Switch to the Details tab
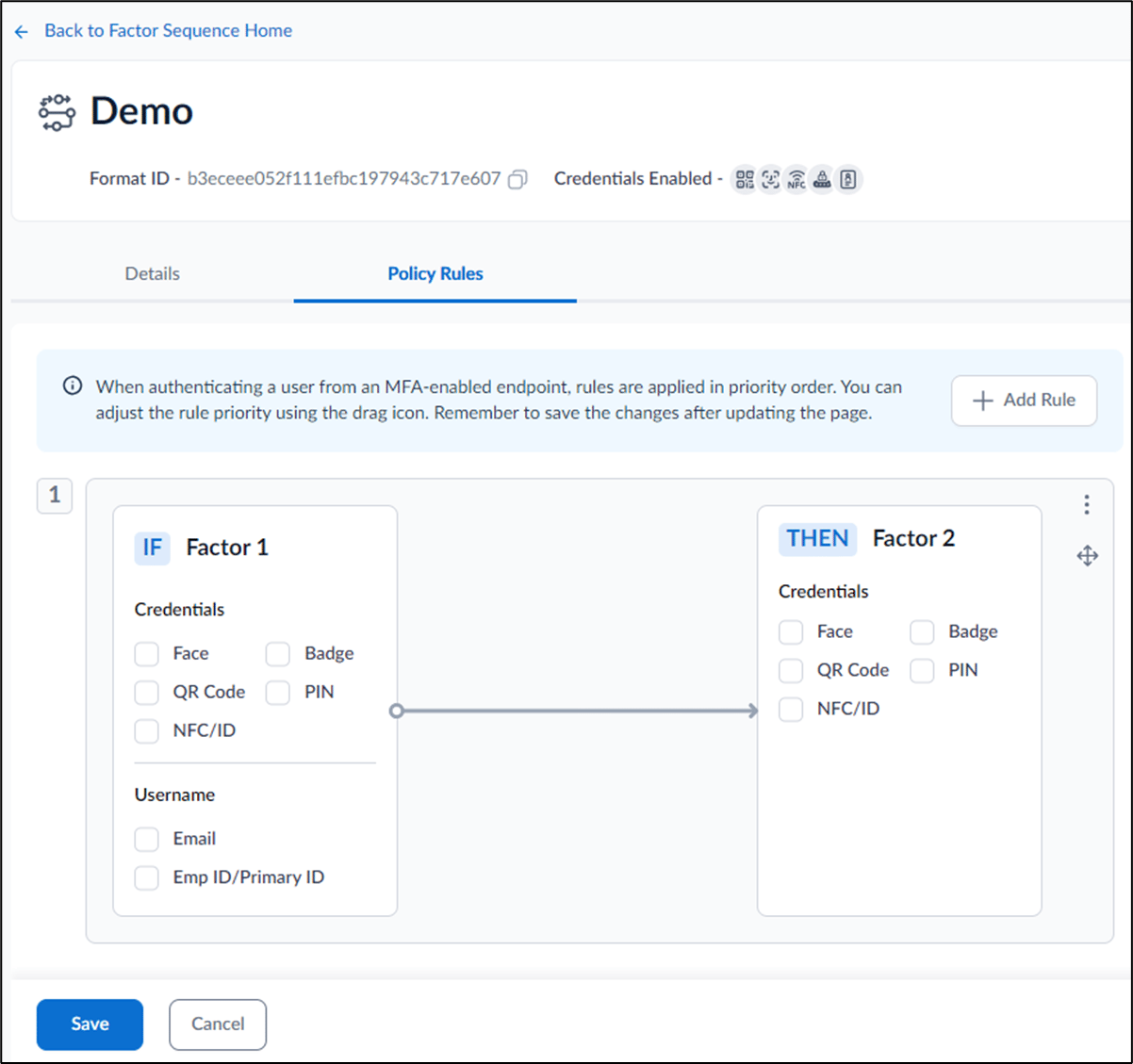The image size is (1133, 1064). click(153, 273)
